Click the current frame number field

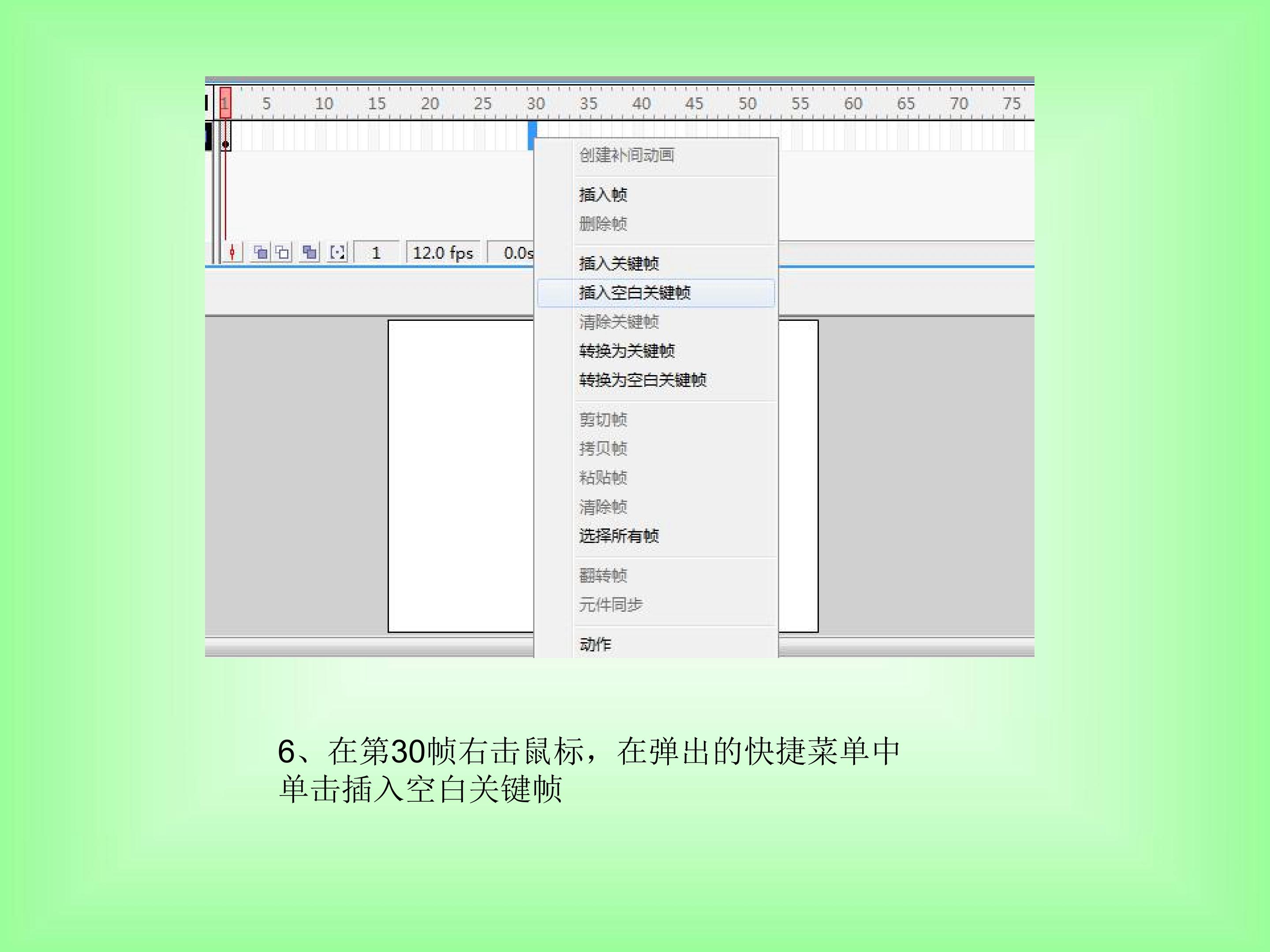pyautogui.click(x=376, y=253)
